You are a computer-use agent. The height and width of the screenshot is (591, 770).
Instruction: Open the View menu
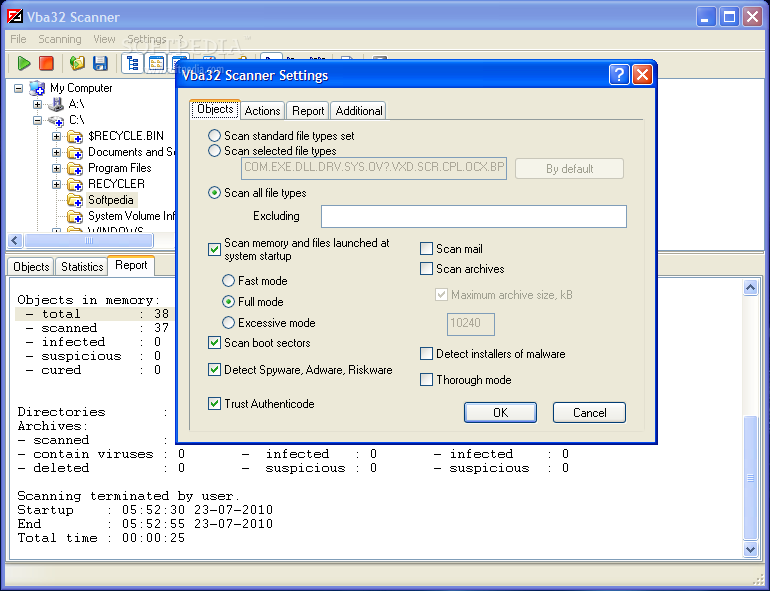(x=104, y=39)
